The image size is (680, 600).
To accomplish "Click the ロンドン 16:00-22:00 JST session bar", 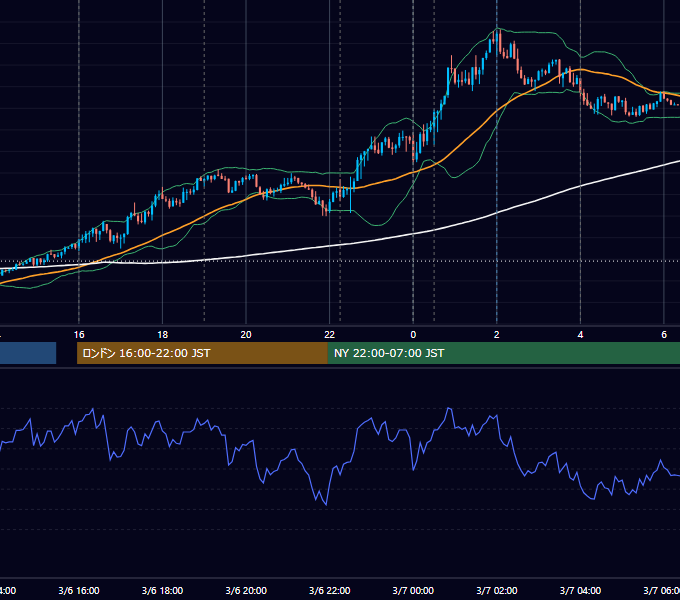I will click(x=202, y=353).
